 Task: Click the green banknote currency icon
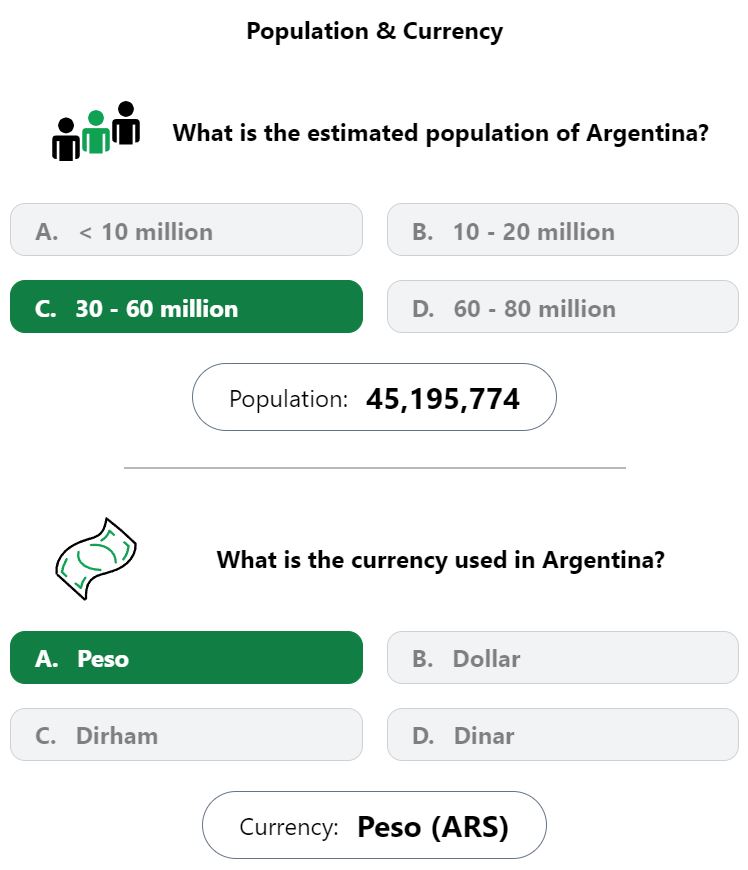click(96, 559)
